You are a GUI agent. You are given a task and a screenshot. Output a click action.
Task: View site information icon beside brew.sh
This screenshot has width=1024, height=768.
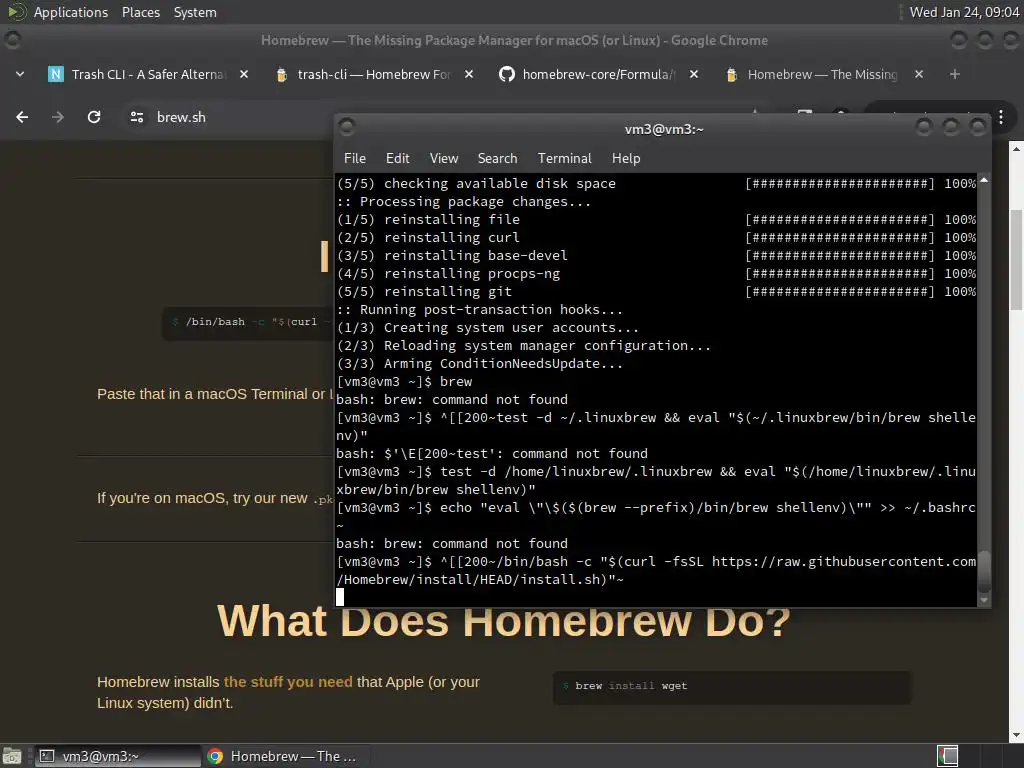[x=136, y=117]
